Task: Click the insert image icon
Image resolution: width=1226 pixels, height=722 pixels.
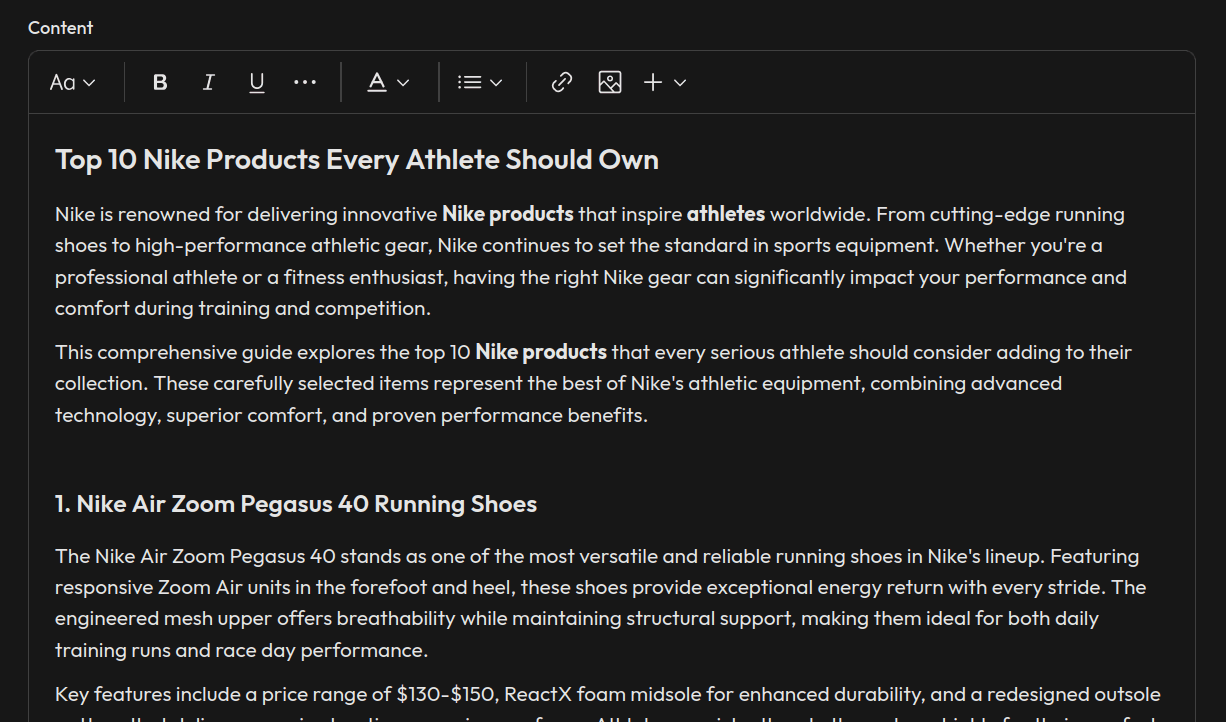Action: (610, 82)
